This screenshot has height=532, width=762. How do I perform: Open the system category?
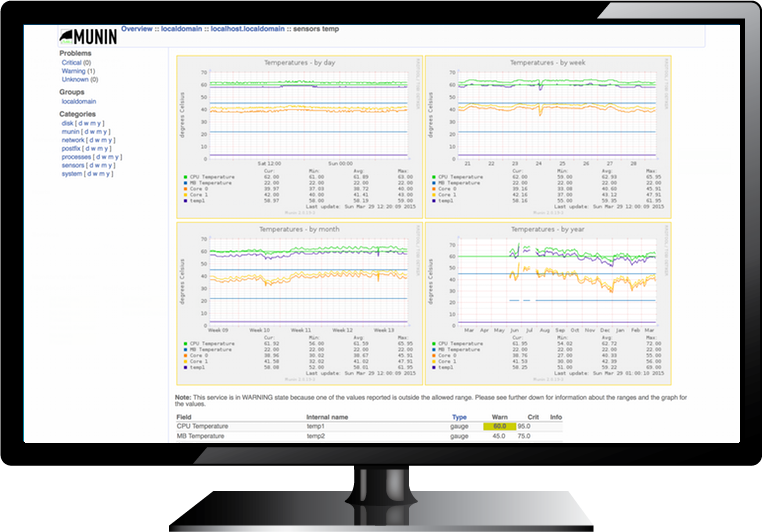click(x=72, y=173)
